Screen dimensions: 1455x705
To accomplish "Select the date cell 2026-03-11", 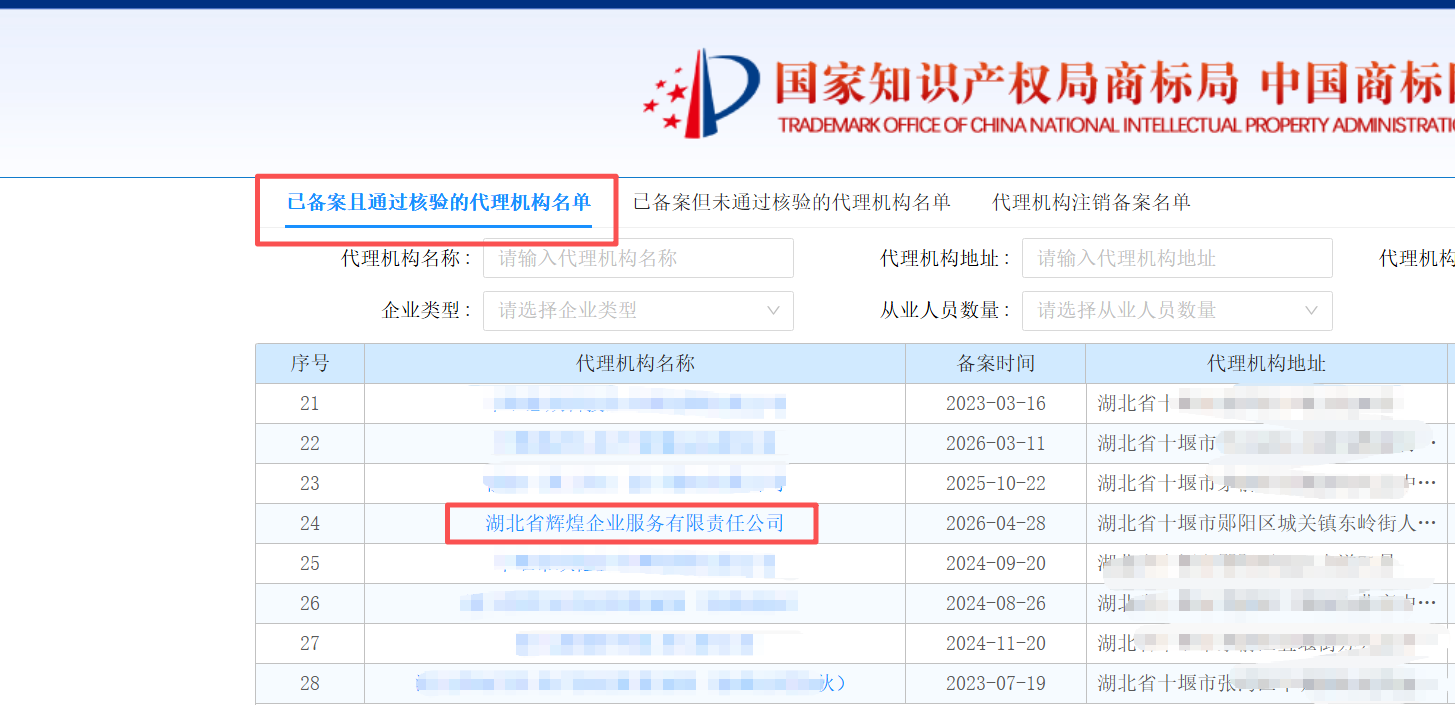I will click(996, 444).
